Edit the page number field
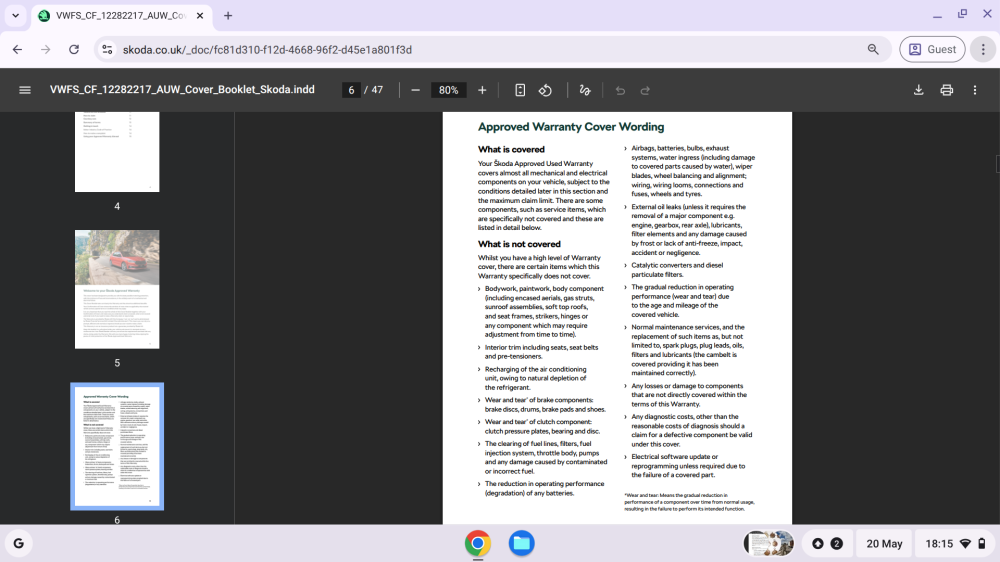The width and height of the screenshot is (1000, 562). click(351, 90)
